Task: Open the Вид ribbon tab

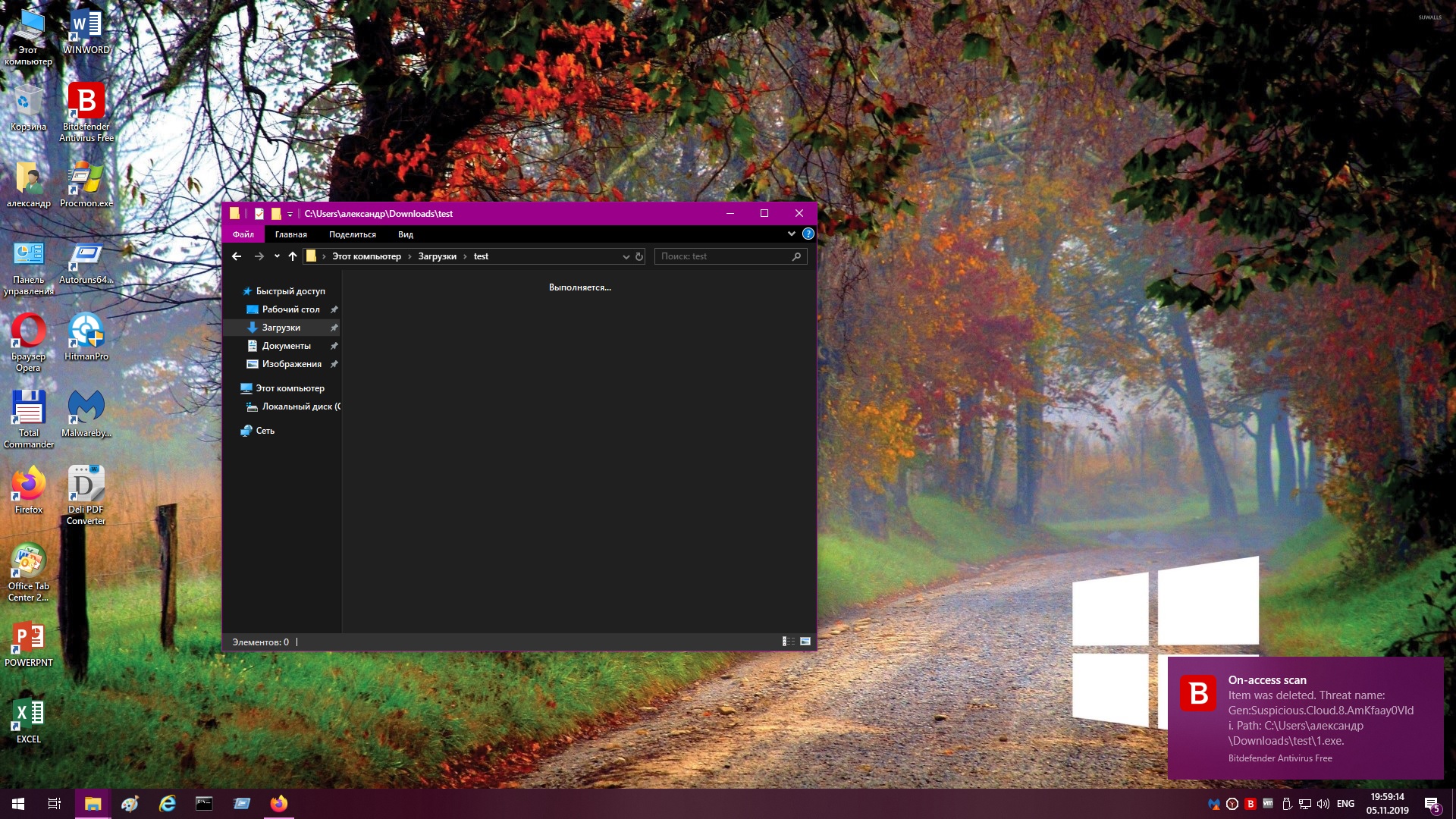Action: (x=406, y=234)
